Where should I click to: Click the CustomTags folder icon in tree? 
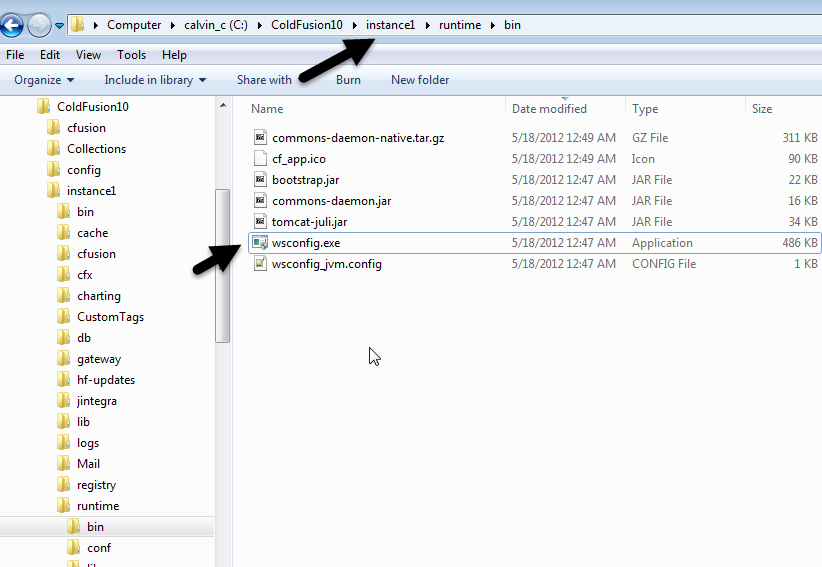point(63,316)
